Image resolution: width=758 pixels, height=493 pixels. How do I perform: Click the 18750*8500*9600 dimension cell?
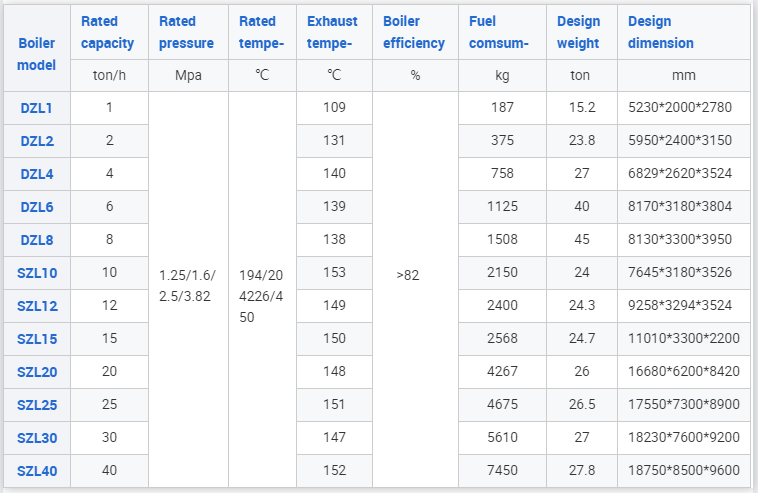(684, 470)
